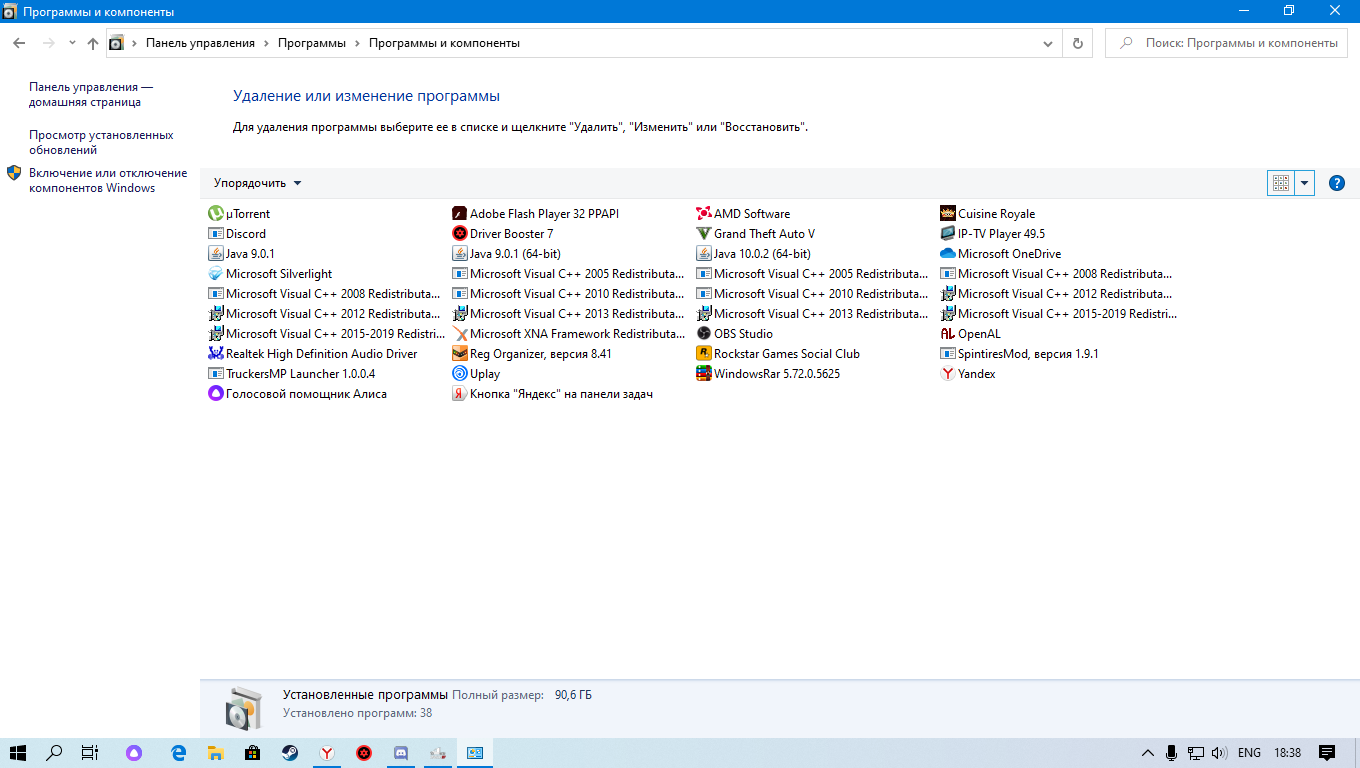Click the WindowsRar 5.72 icon
This screenshot has width=1360, height=768.
coord(704,373)
